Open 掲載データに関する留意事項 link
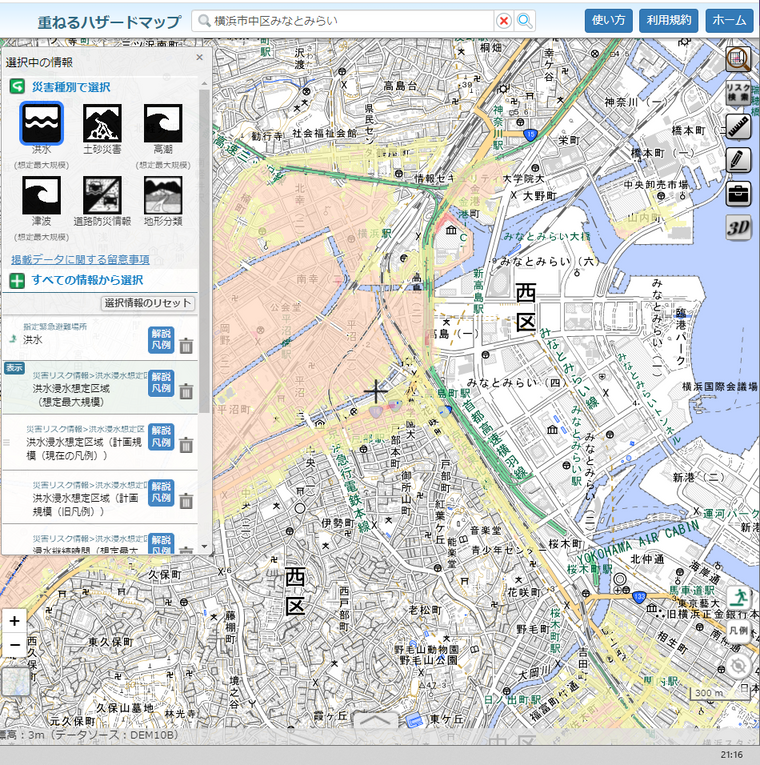The image size is (760, 765). [x=80, y=260]
